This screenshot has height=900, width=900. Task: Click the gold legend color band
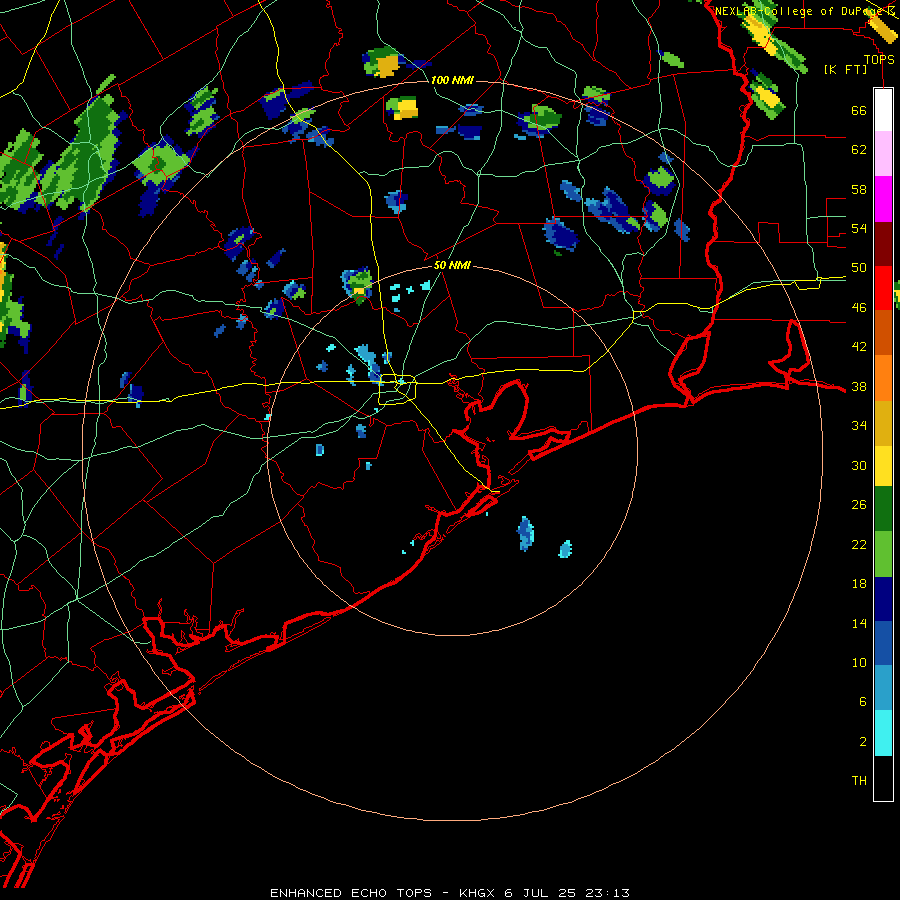[883, 424]
